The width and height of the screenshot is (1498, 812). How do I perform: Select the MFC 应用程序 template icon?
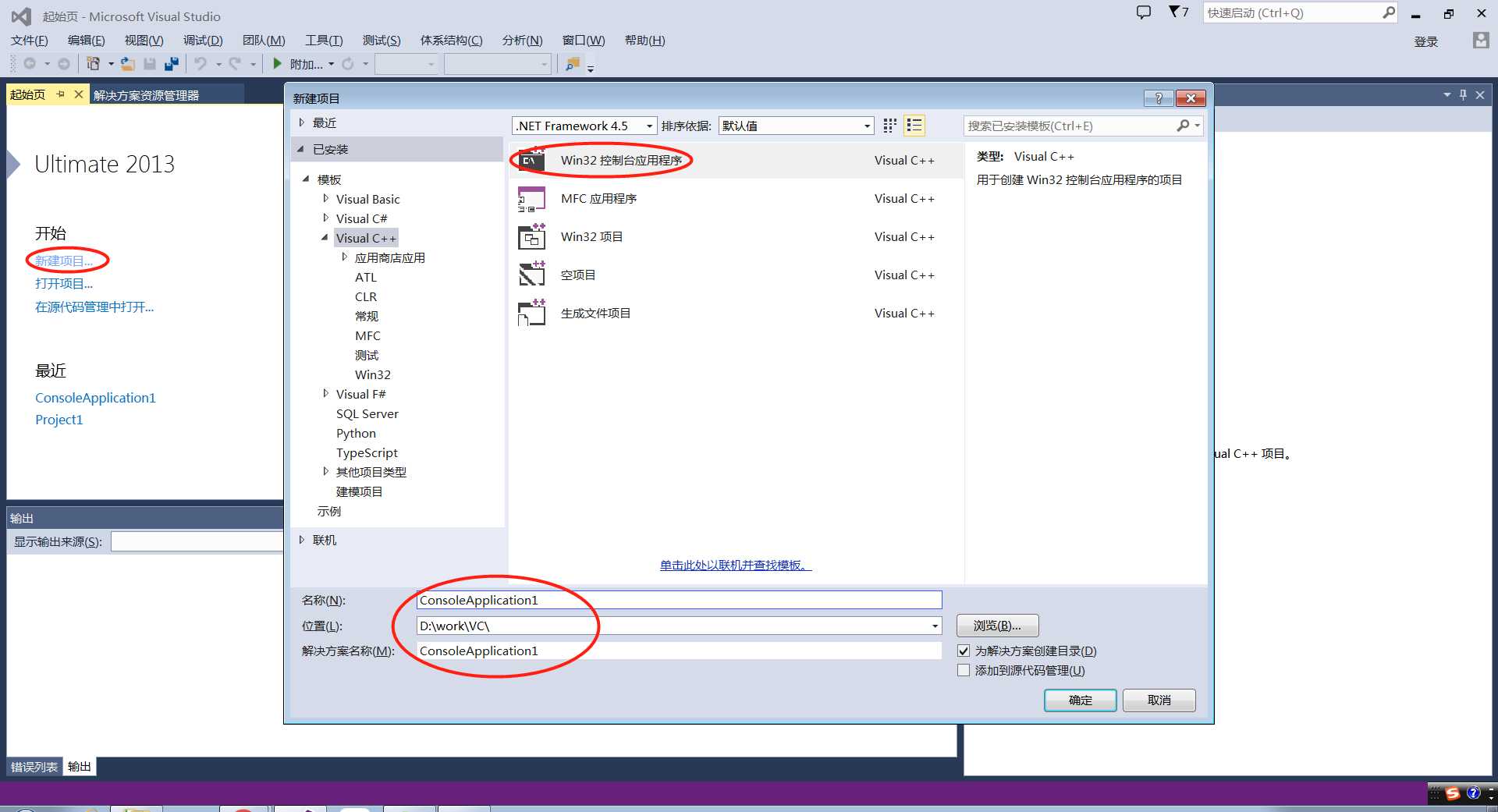coord(531,199)
